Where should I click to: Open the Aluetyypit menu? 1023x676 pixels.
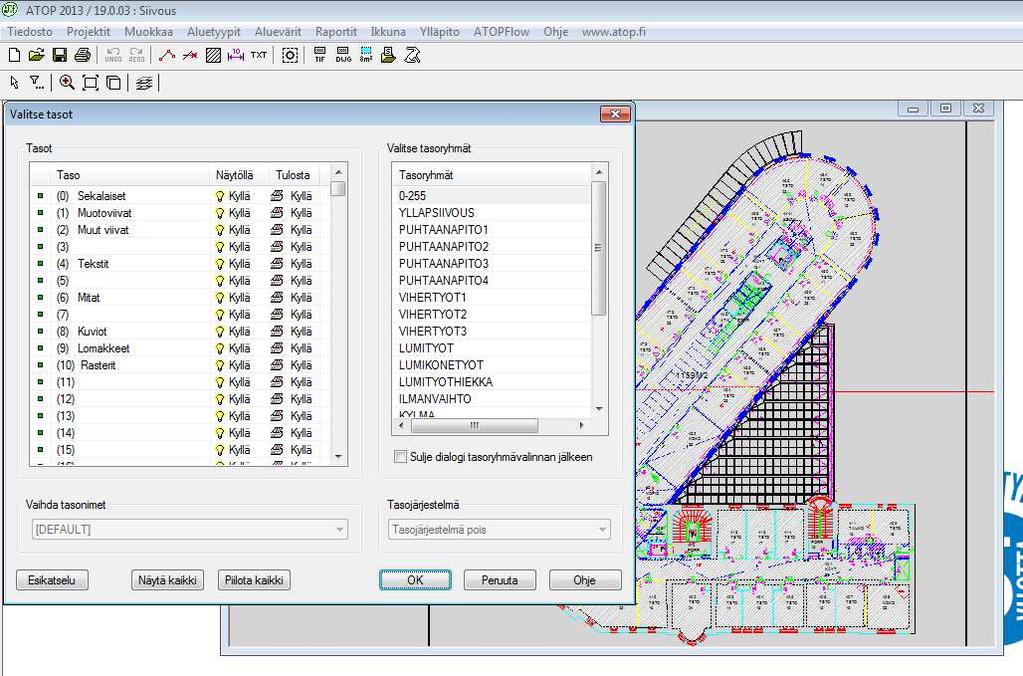(x=213, y=32)
